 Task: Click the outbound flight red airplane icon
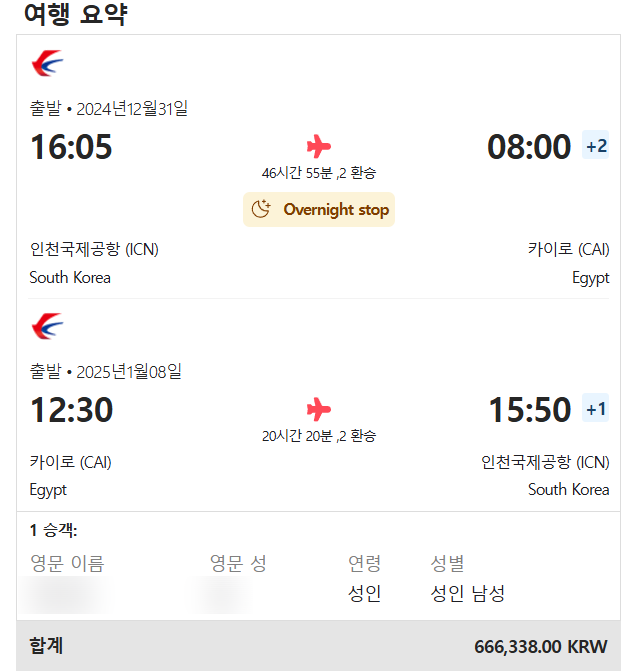(x=319, y=147)
